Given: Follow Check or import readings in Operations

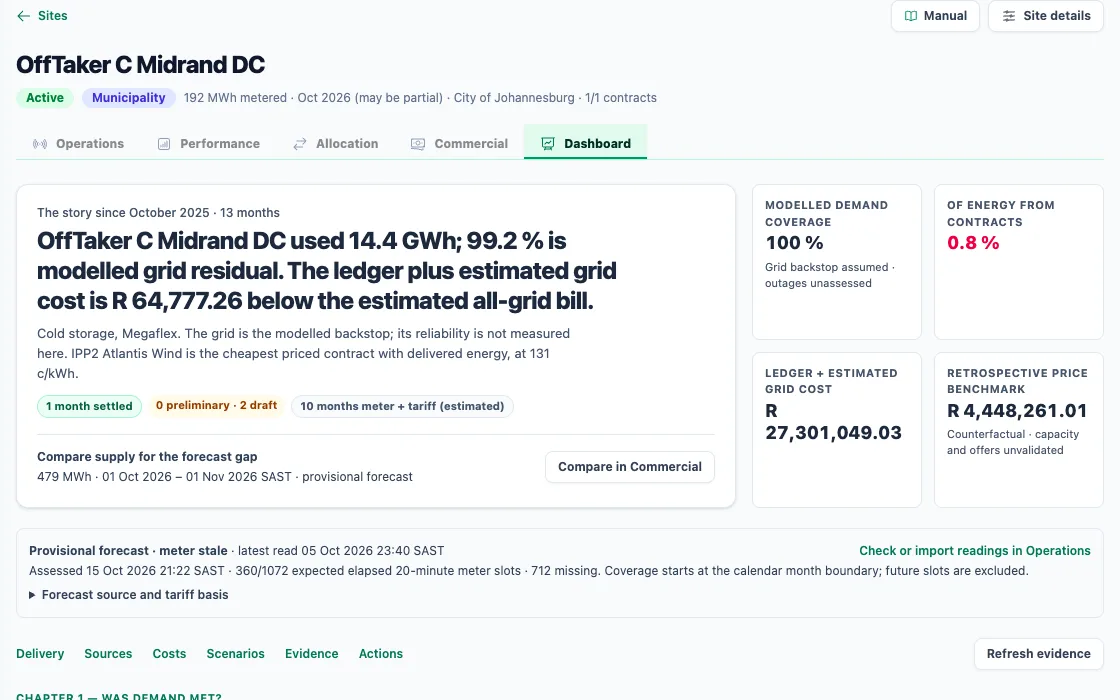Looking at the screenshot, I should coord(974,551).
